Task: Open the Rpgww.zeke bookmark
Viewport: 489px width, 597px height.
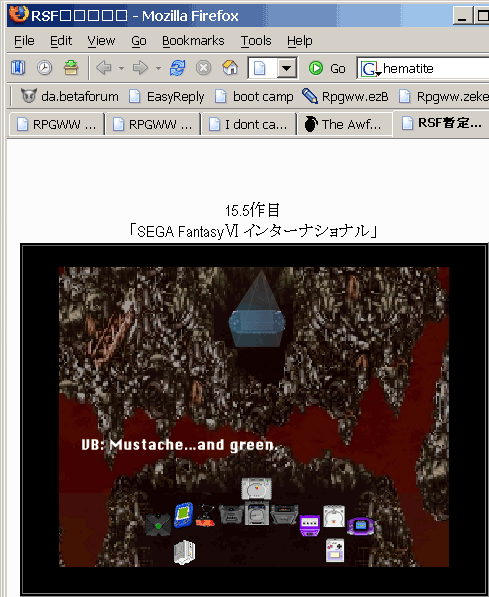Action: pyautogui.click(x=443, y=96)
